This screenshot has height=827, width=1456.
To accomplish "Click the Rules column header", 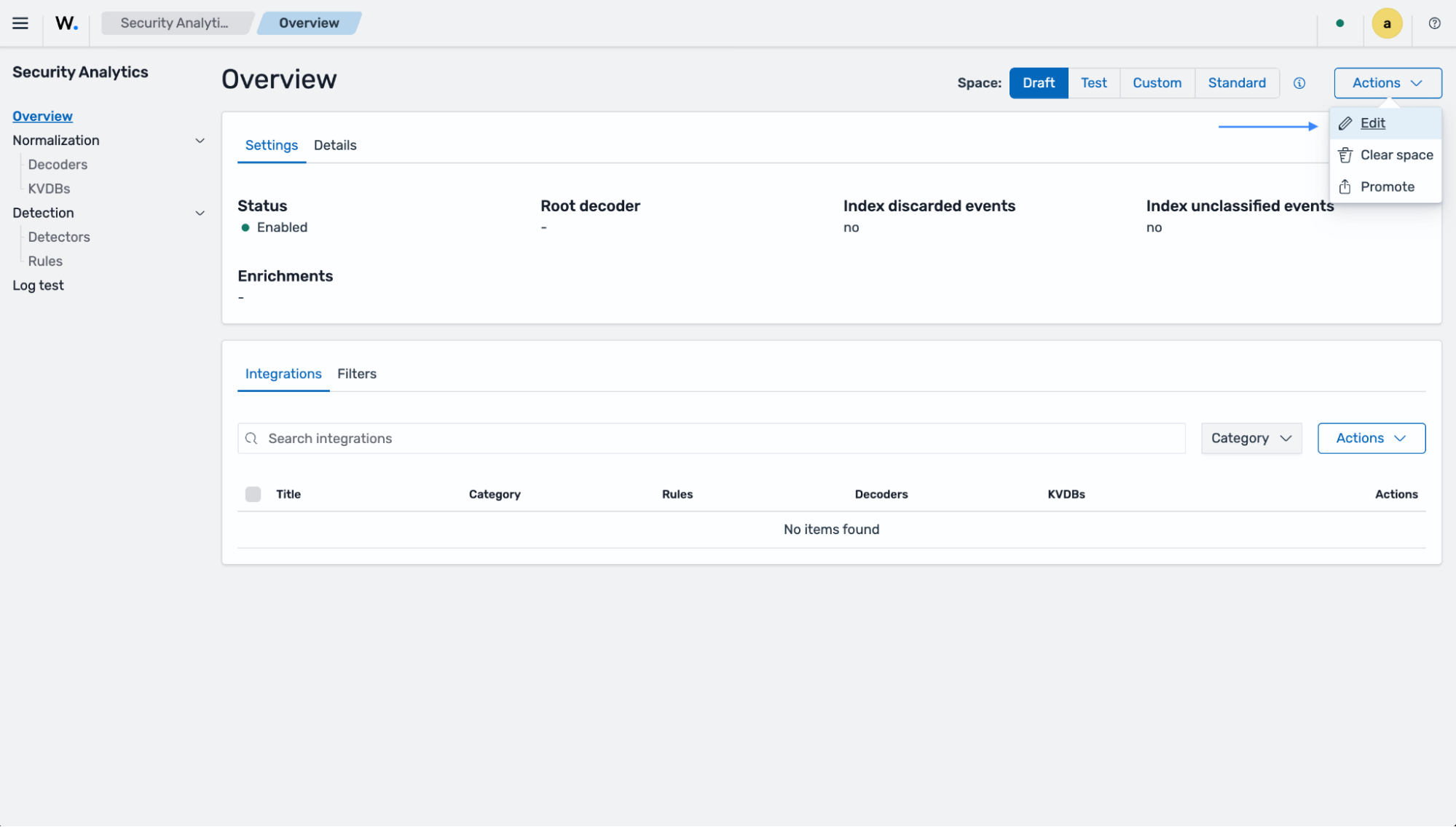I will coord(677,495).
